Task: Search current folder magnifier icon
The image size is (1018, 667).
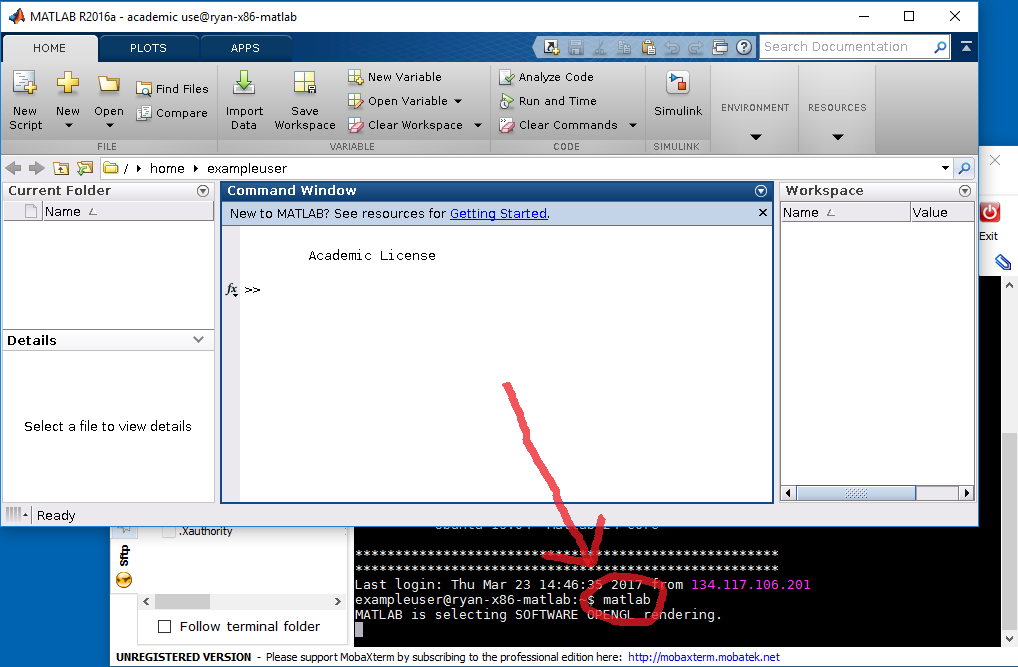Action: (x=964, y=169)
